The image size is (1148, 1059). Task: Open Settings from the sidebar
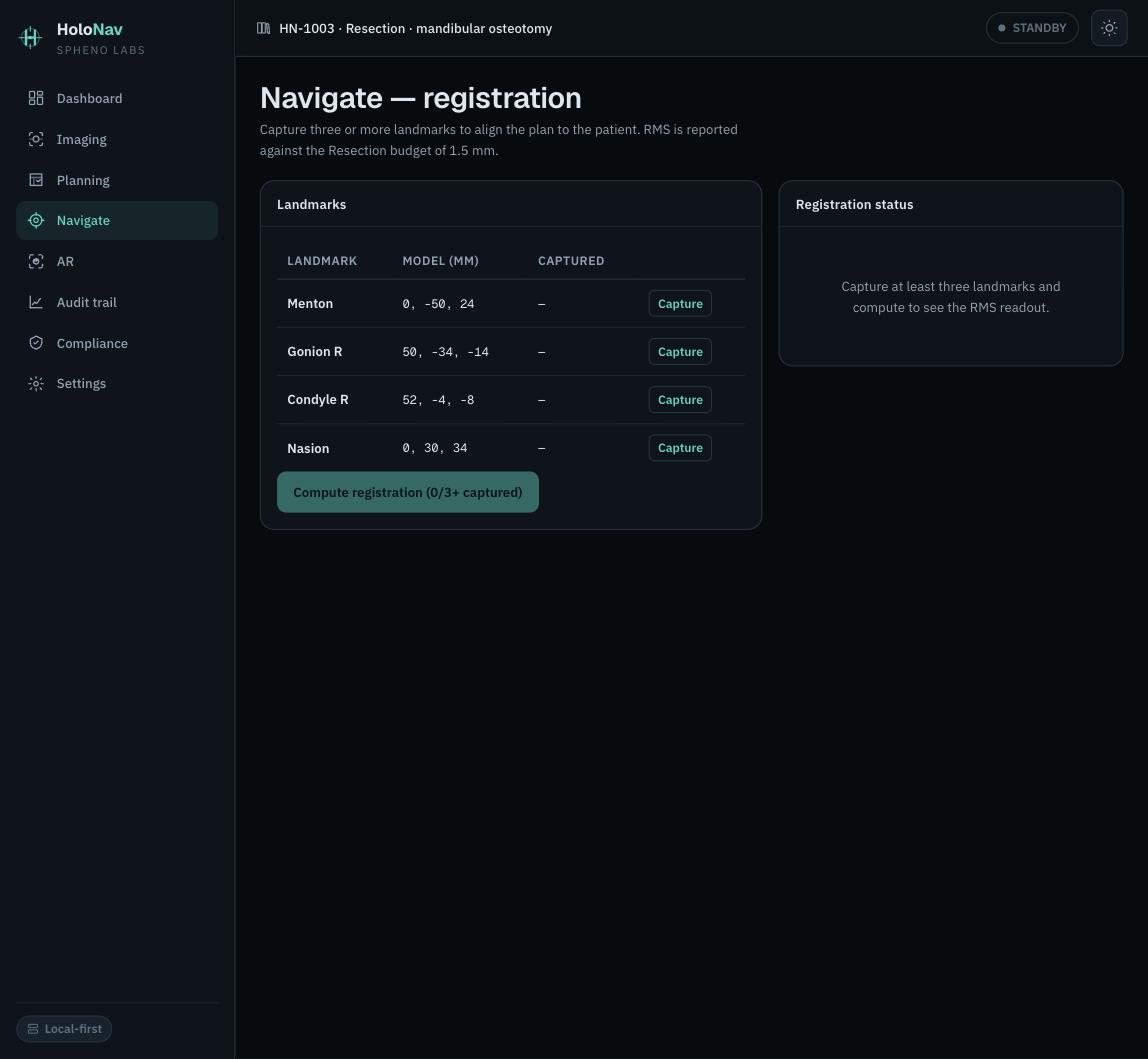[x=117, y=384]
